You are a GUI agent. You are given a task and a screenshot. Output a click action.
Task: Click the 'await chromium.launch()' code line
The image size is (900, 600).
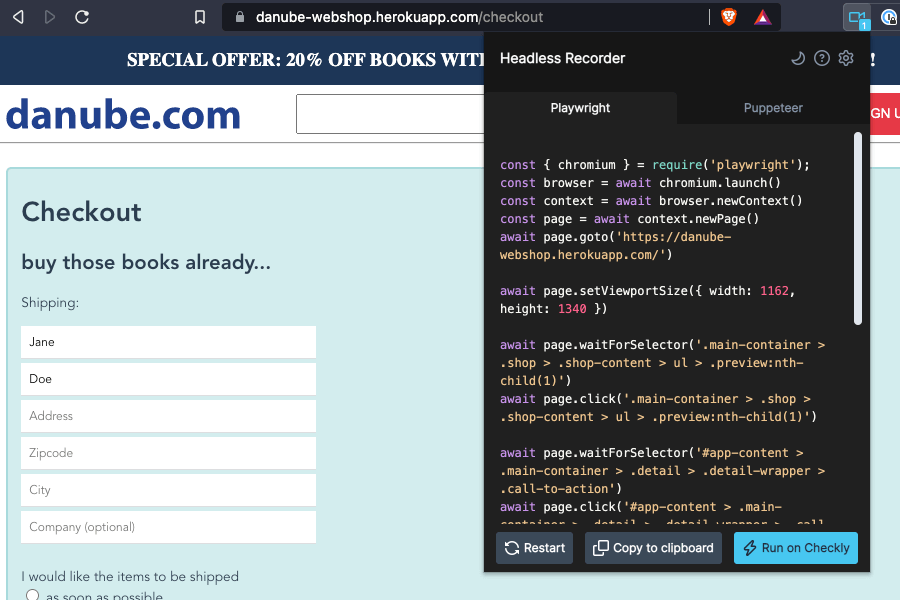(640, 183)
